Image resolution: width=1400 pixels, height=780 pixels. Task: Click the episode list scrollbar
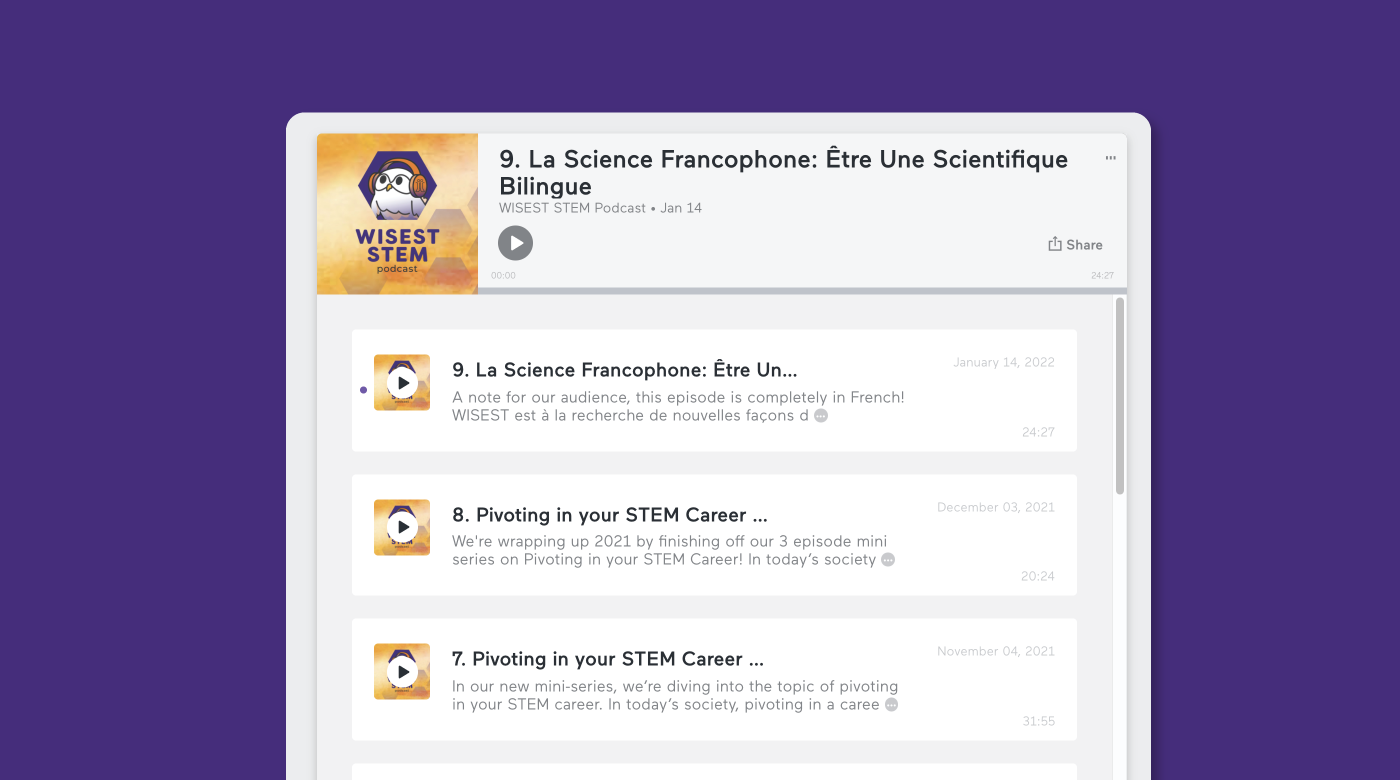pyautogui.click(x=1120, y=395)
